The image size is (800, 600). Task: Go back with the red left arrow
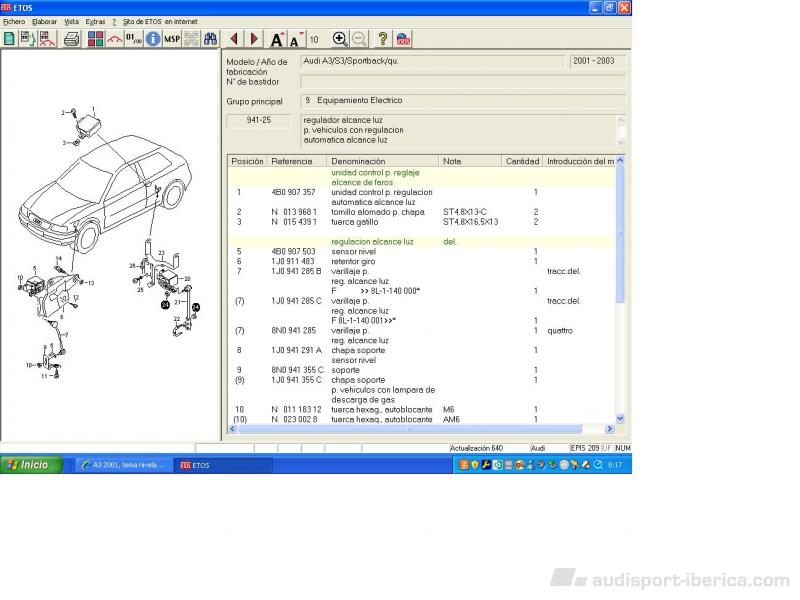[234, 39]
